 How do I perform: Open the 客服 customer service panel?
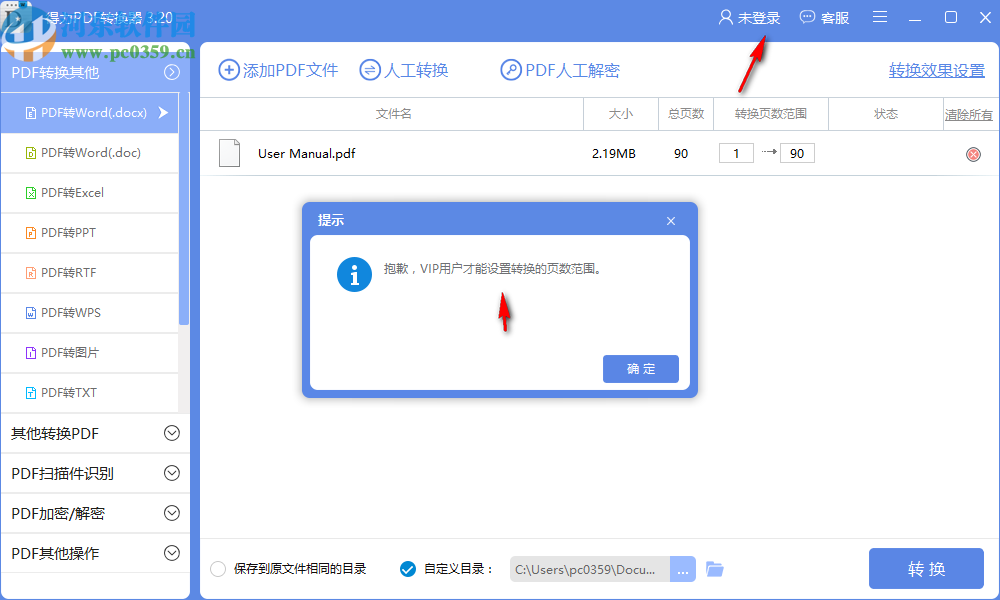coord(824,16)
